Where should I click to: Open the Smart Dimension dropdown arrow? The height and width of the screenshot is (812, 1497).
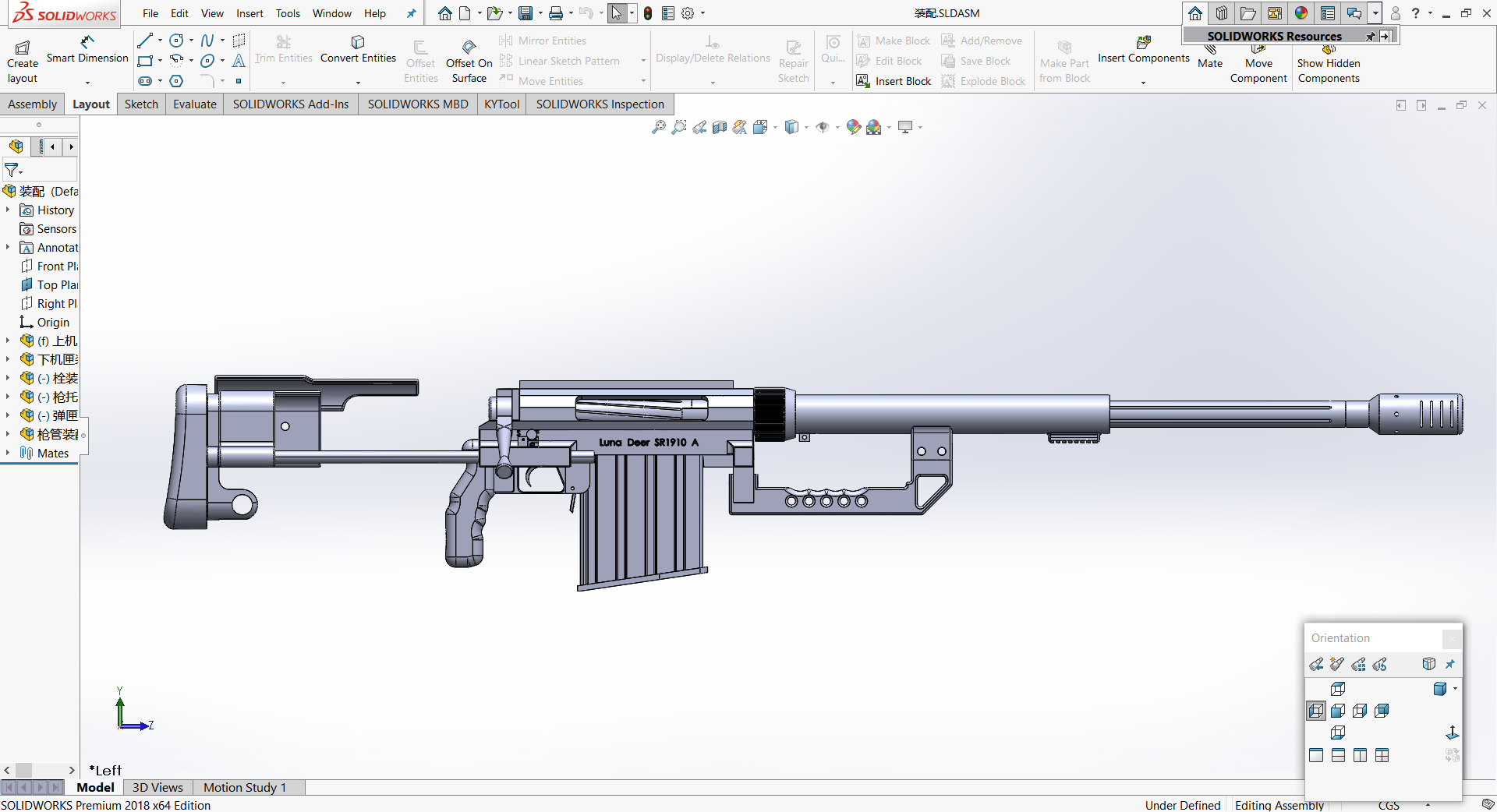click(87, 82)
